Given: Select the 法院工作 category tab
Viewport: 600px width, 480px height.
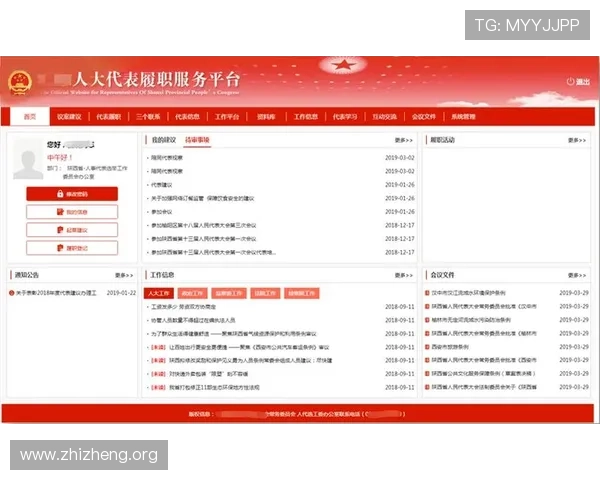Looking at the screenshot, I should [x=265, y=293].
